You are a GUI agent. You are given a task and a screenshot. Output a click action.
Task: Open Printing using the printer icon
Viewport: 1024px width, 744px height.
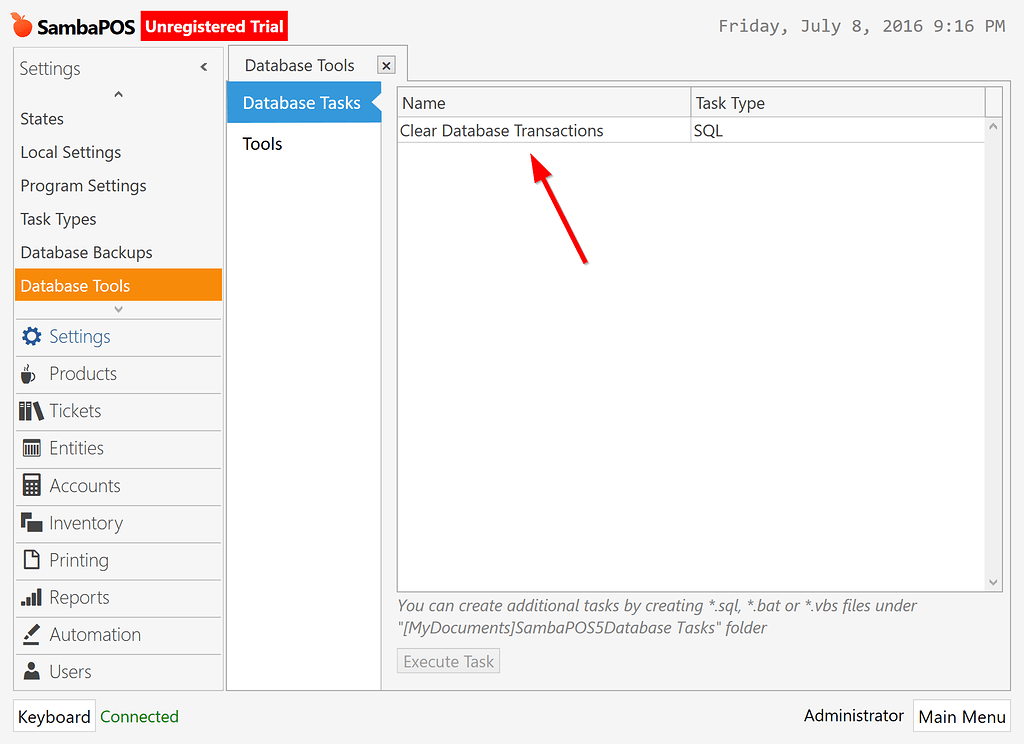(30, 560)
